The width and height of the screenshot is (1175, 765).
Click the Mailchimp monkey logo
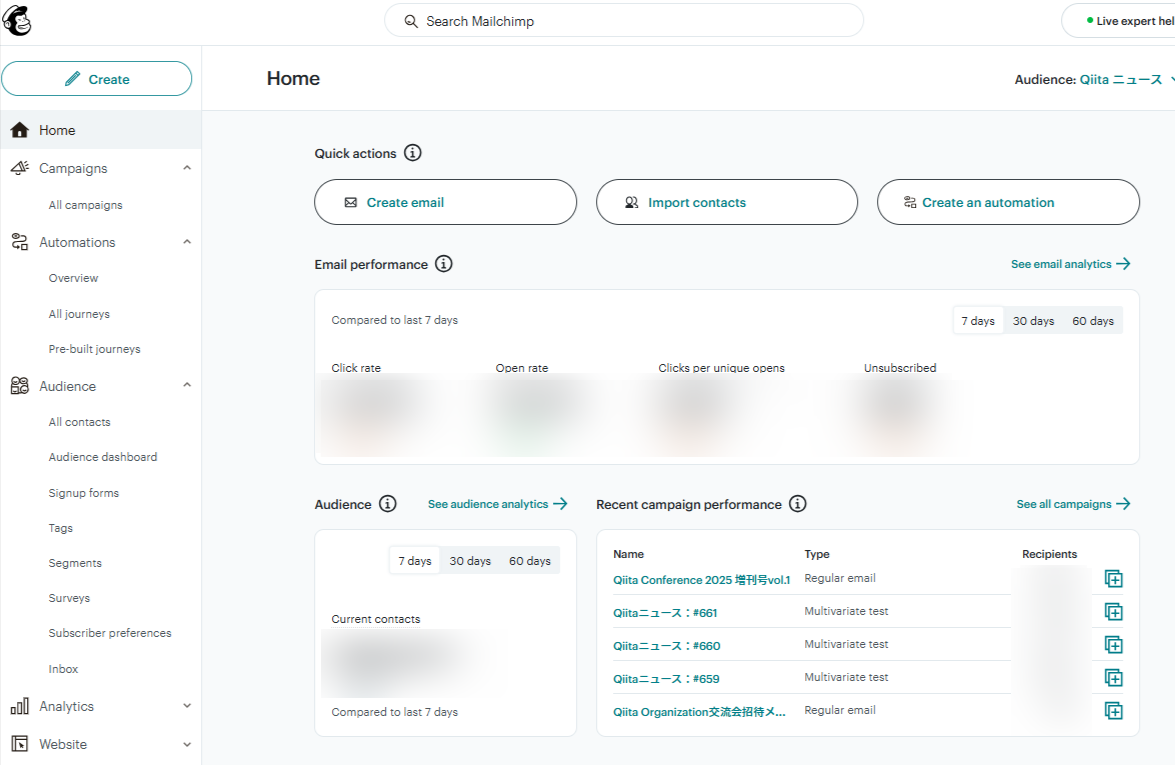pos(16,20)
